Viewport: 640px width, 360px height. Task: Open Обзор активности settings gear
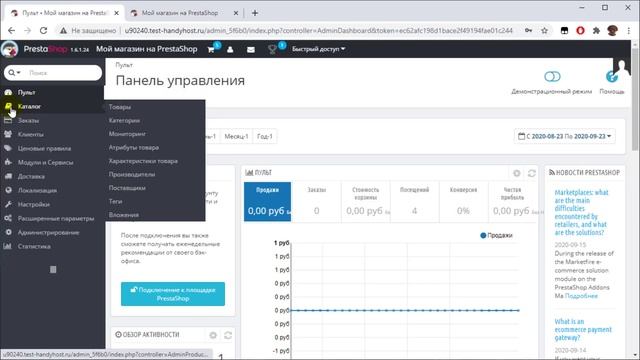pos(213,335)
